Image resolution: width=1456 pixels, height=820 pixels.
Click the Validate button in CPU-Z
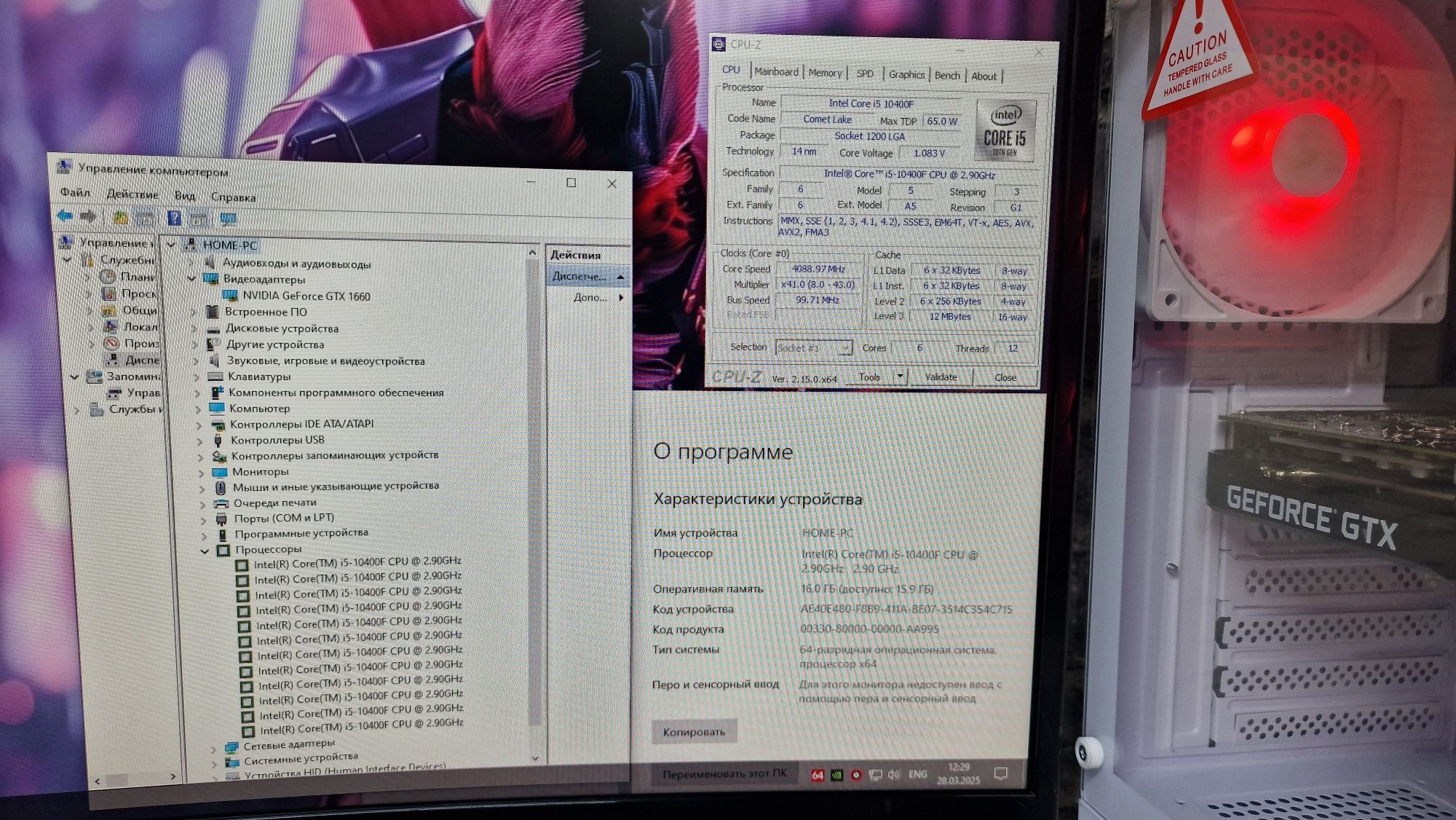[941, 377]
